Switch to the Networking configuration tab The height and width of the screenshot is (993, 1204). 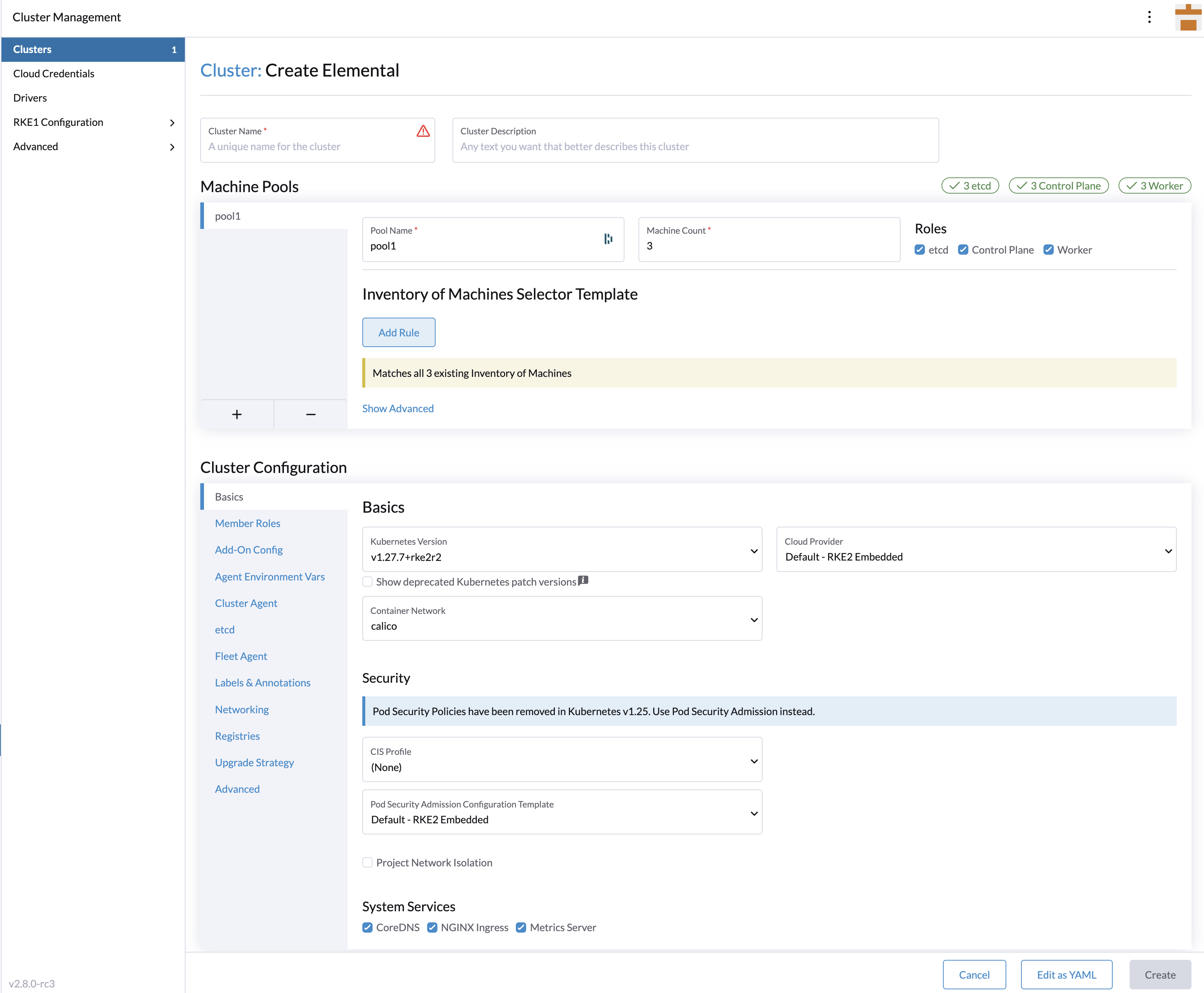[242, 709]
